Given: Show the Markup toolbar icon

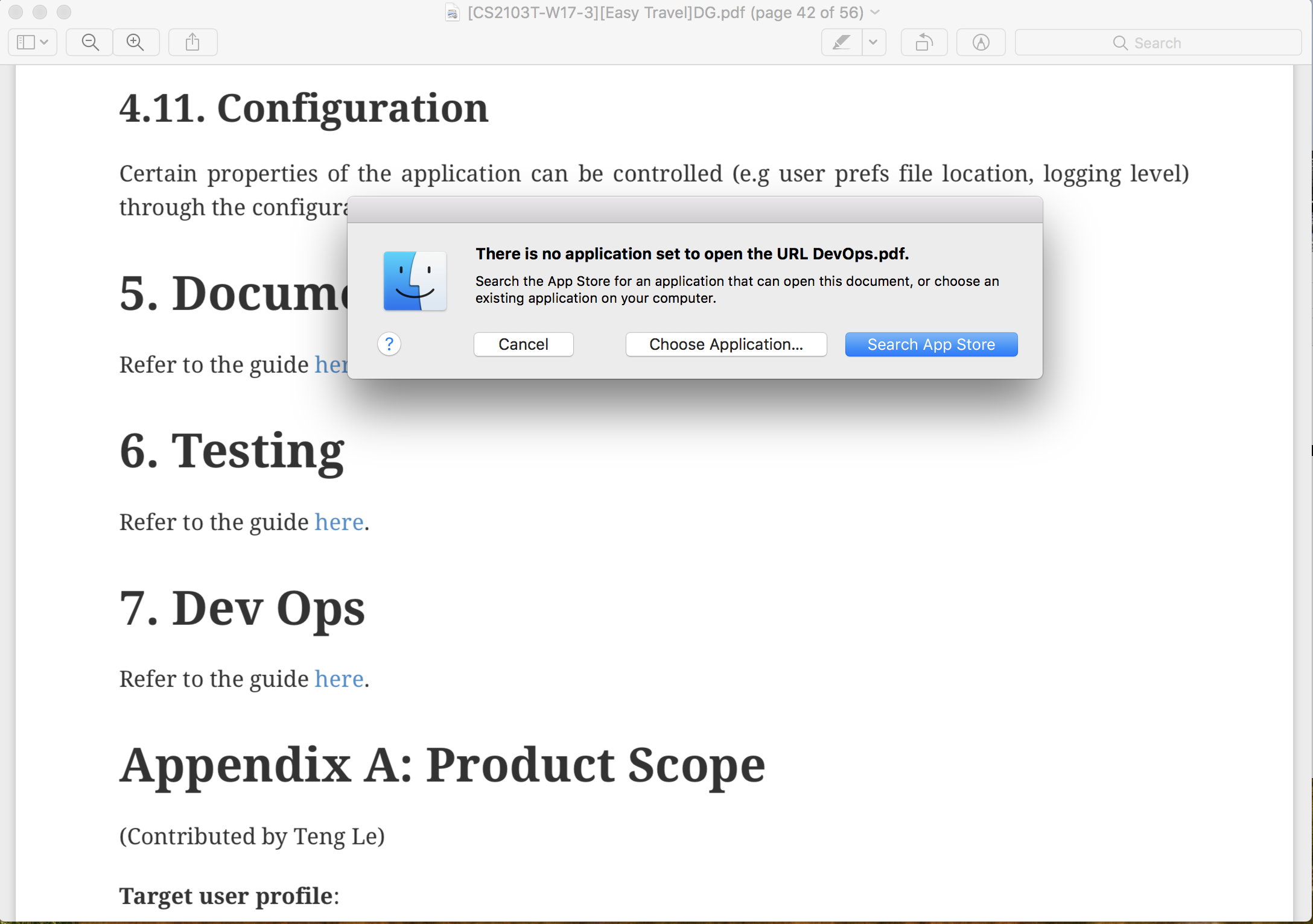Looking at the screenshot, I should pos(981,42).
